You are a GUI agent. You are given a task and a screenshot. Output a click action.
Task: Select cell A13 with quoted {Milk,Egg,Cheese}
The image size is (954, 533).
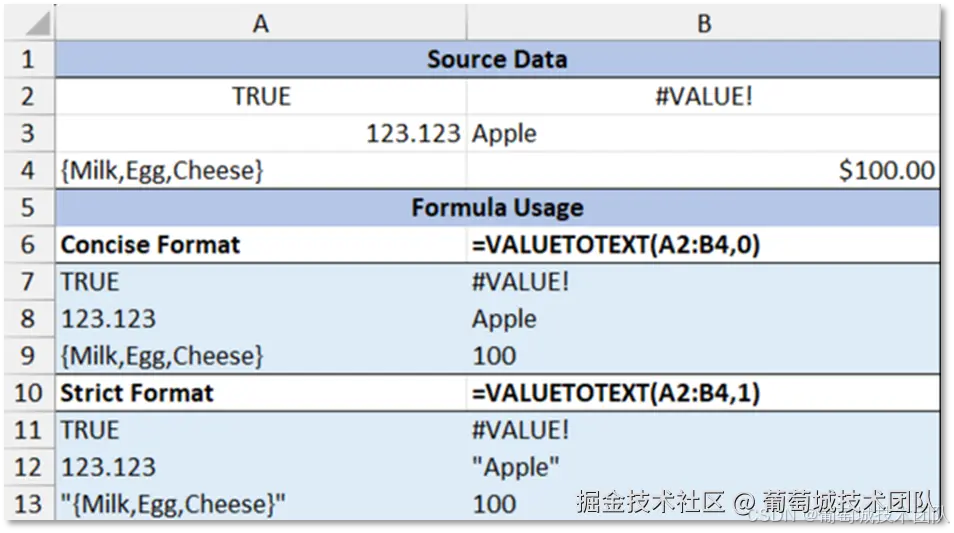[260, 503]
